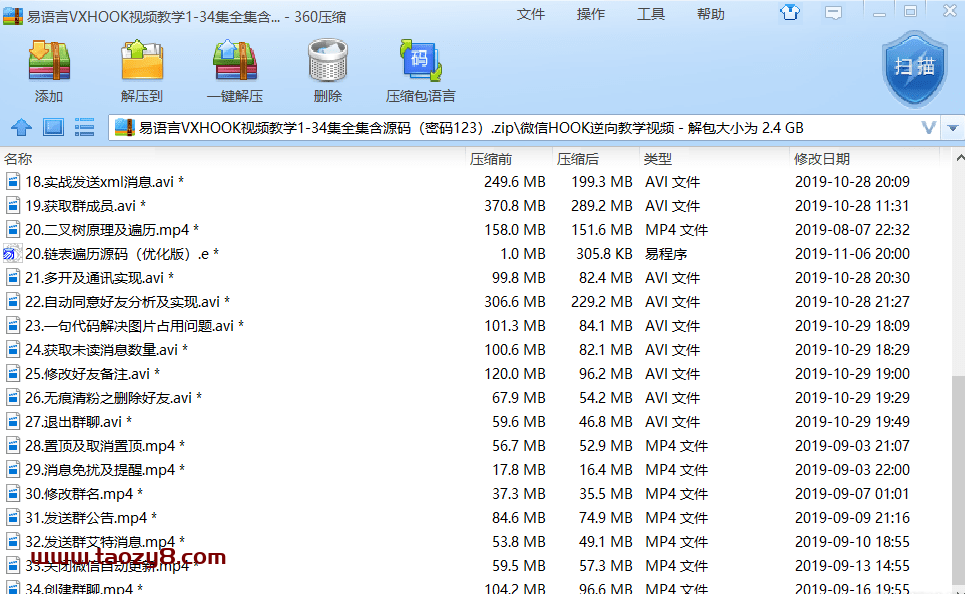This screenshot has width=965, height=594.
Task: Select the file 25.修改好友备注.avi
Action: 87,374
